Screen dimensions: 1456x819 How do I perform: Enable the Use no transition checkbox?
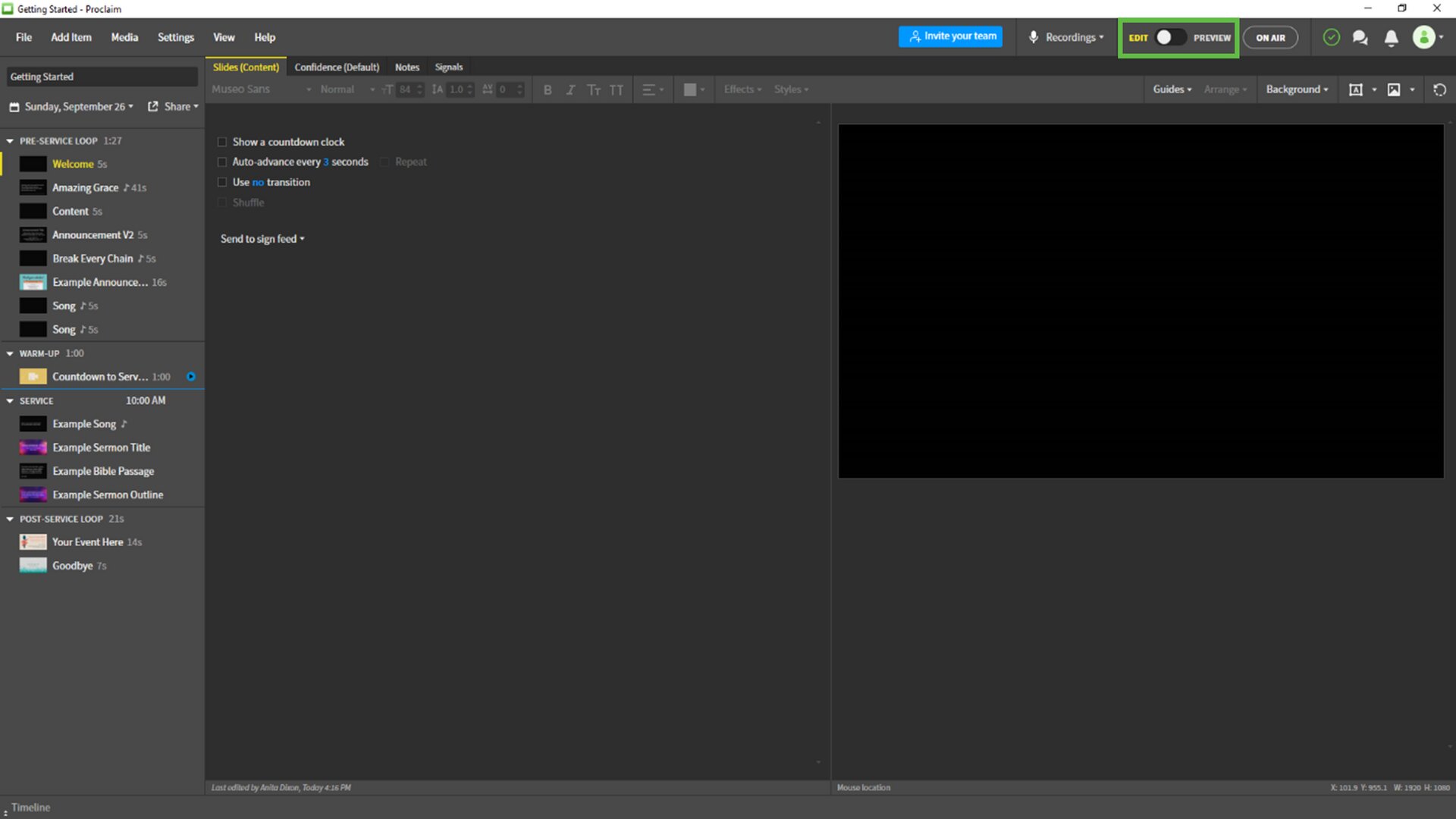pos(222,182)
